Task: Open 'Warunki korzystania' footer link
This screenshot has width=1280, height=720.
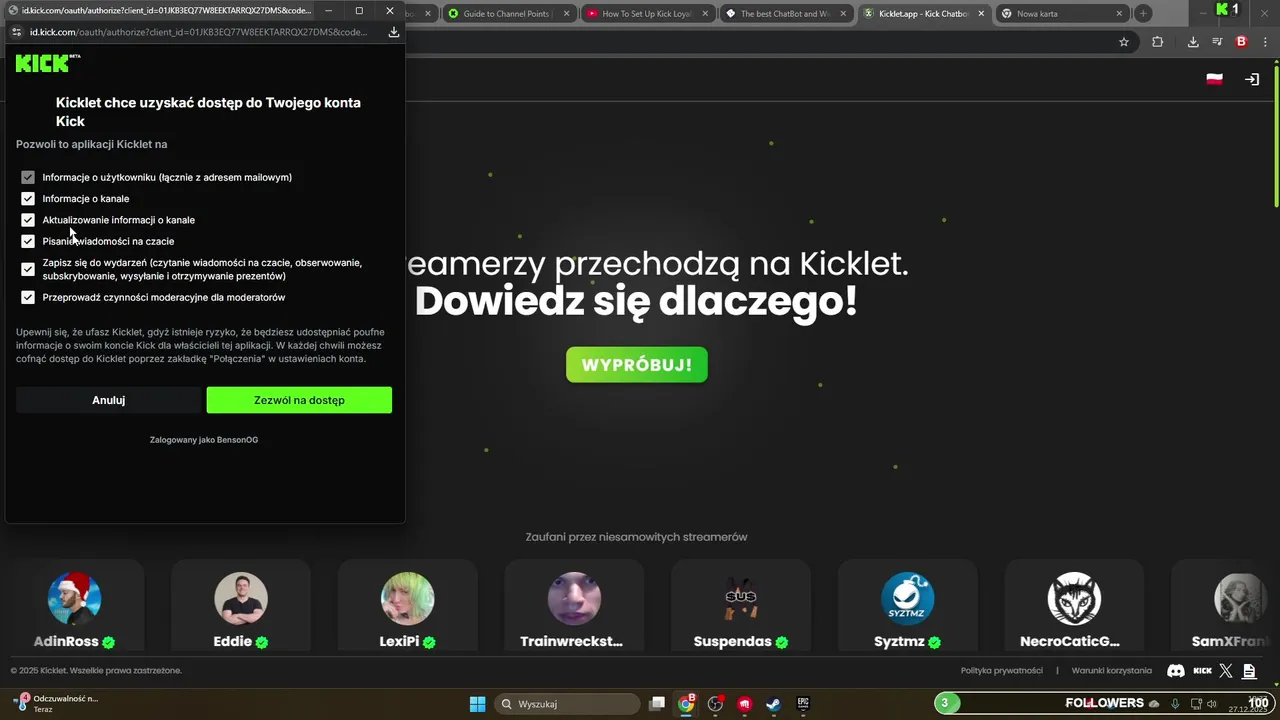Action: click(1112, 671)
